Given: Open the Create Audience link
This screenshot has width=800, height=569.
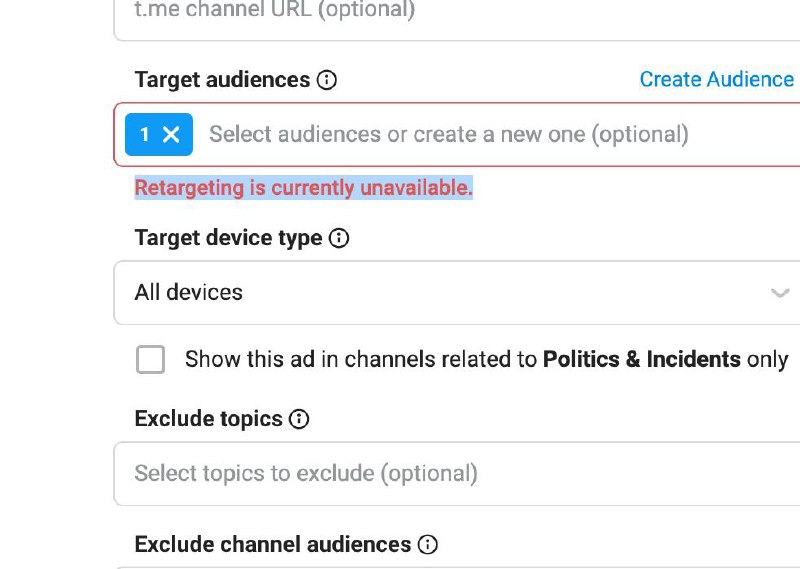Looking at the screenshot, I should (x=717, y=80).
